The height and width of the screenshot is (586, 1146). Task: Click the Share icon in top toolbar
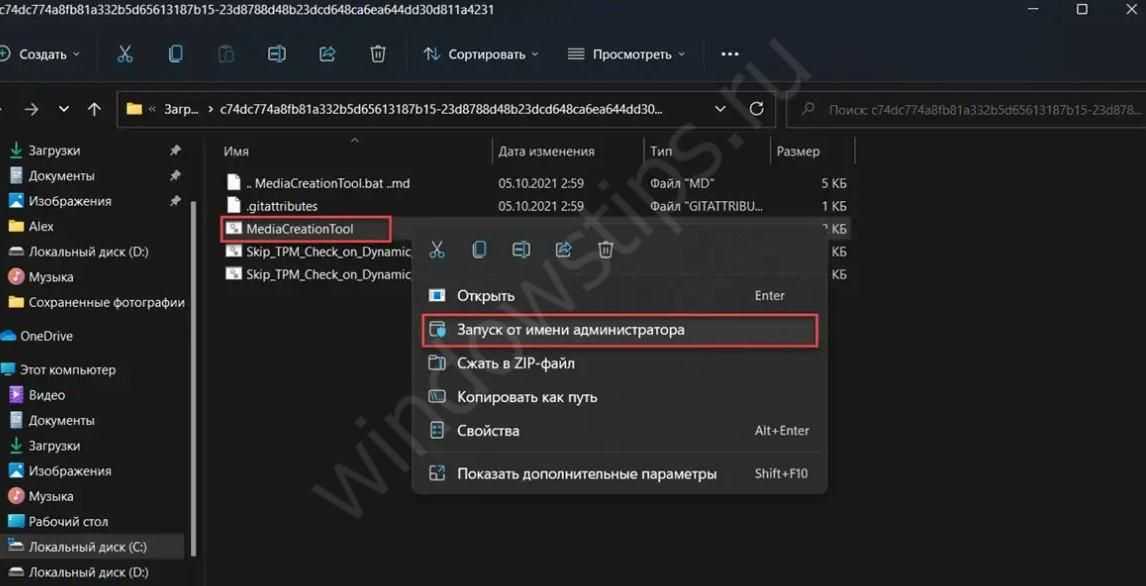(x=328, y=54)
